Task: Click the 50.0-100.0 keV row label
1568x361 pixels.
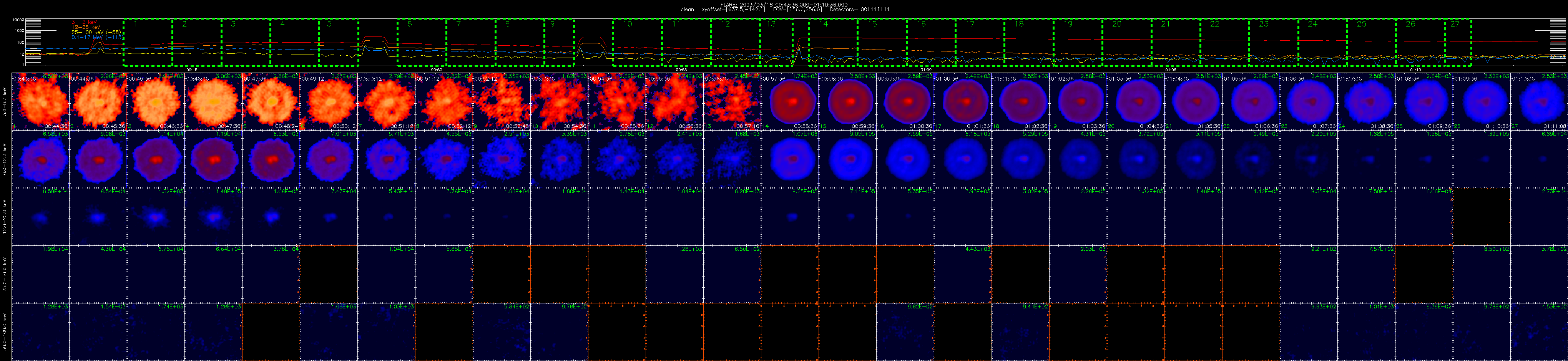Action: 5,332
